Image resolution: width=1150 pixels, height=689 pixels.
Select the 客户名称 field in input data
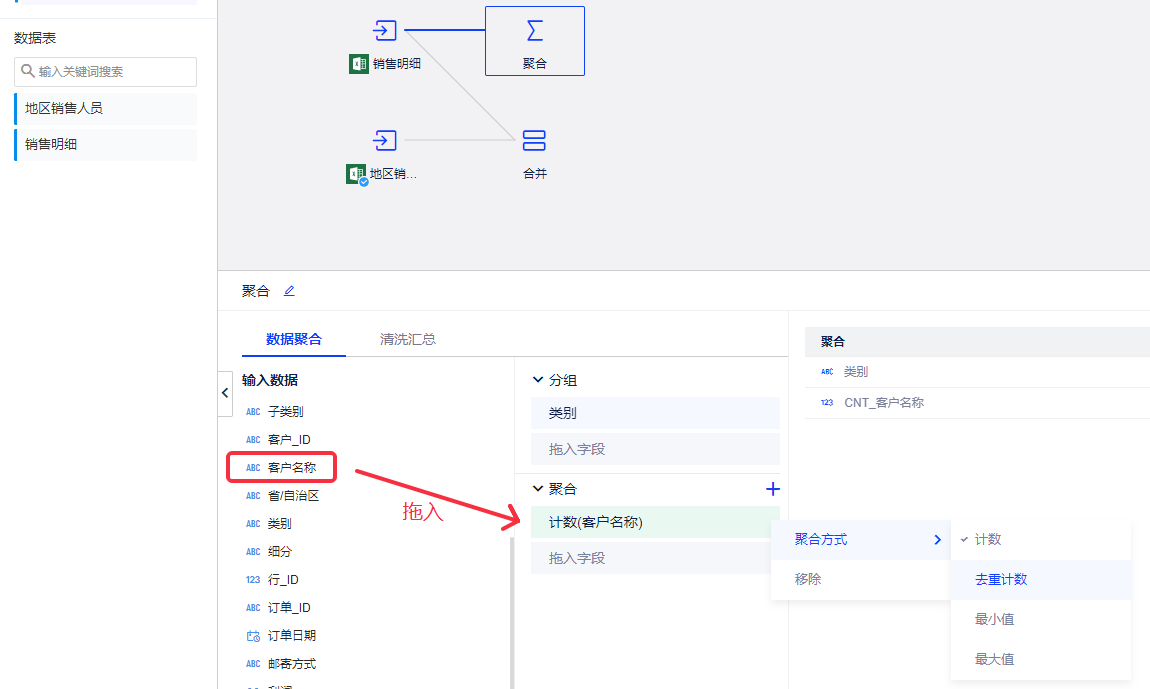[x=291, y=467]
